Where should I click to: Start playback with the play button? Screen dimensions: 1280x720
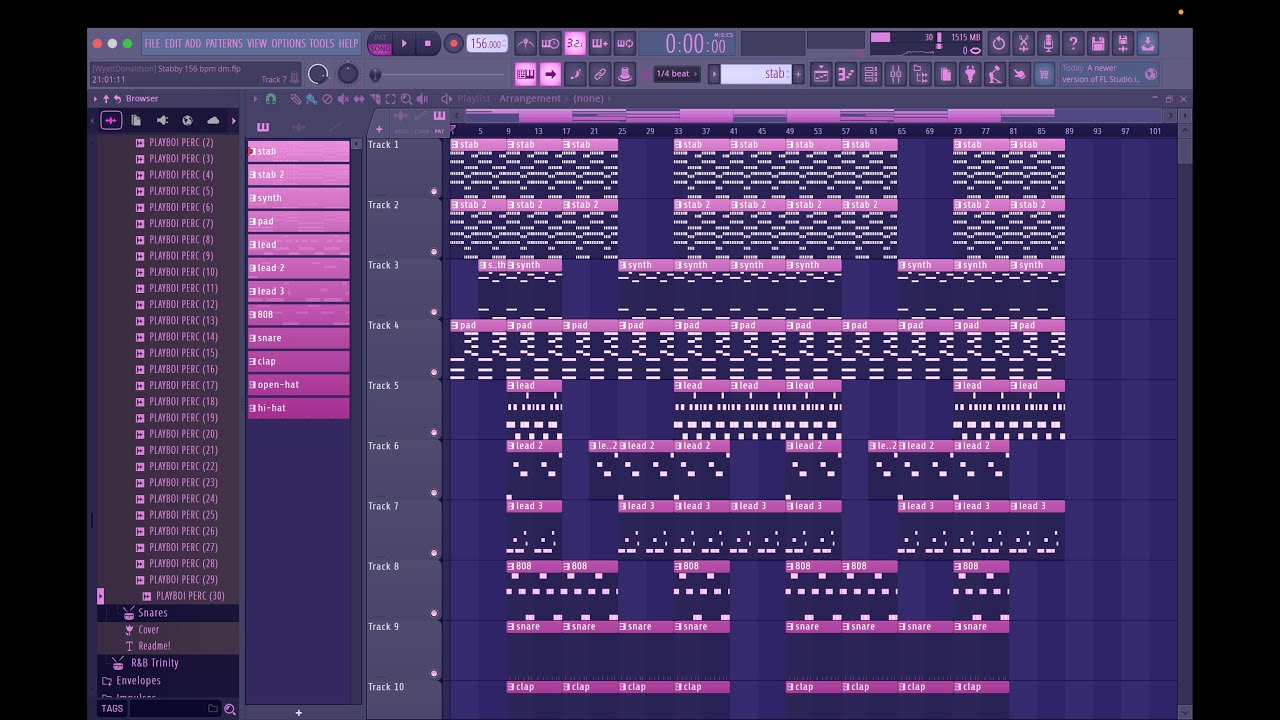[404, 44]
